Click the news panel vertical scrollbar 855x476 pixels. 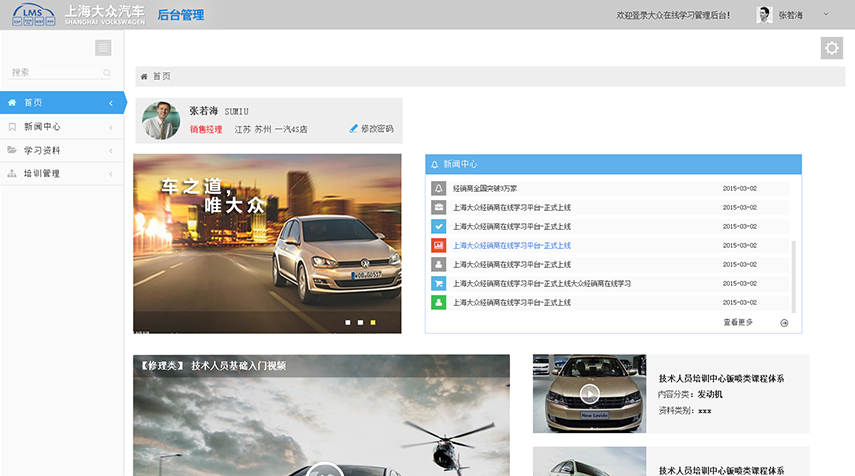tap(793, 276)
